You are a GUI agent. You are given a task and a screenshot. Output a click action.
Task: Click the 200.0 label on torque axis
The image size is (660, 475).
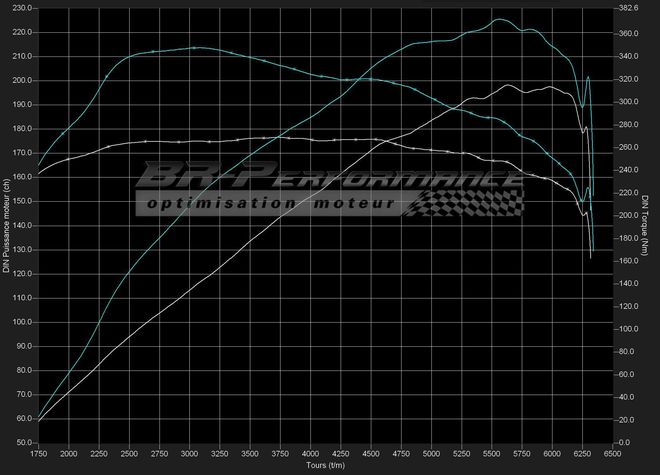628,215
